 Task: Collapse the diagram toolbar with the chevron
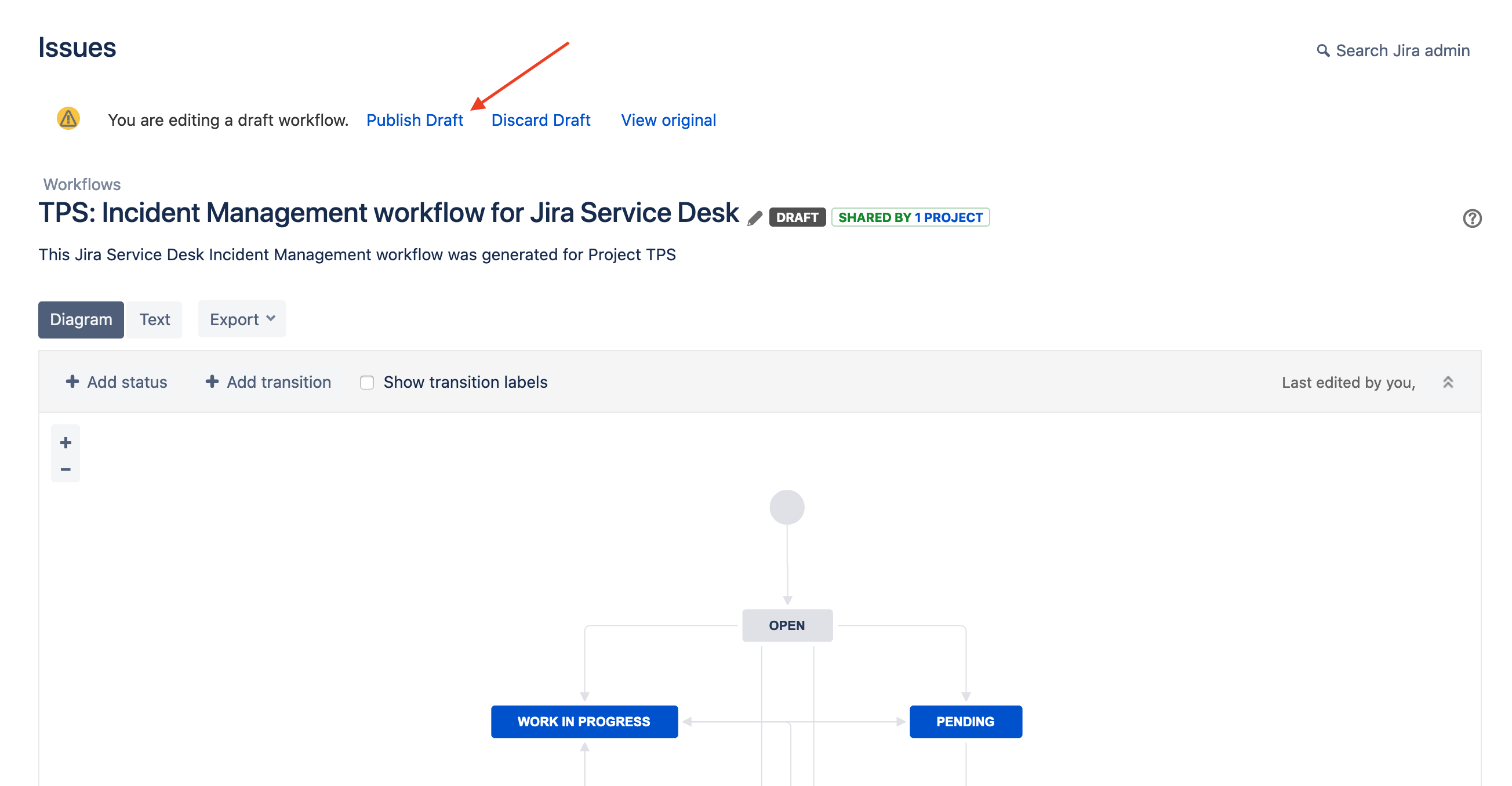(1448, 381)
